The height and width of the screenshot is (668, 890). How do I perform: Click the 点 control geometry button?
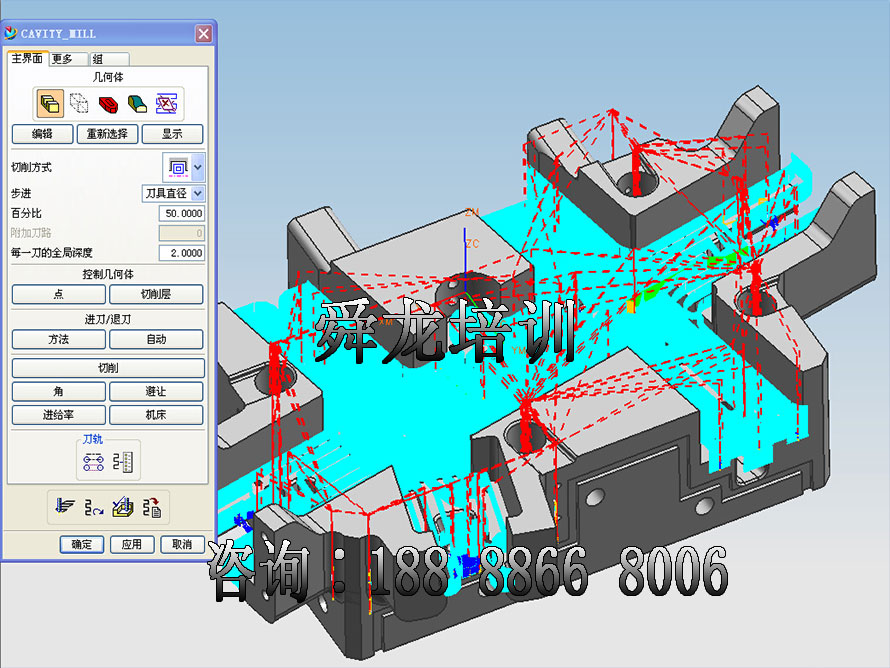pyautogui.click(x=58, y=294)
